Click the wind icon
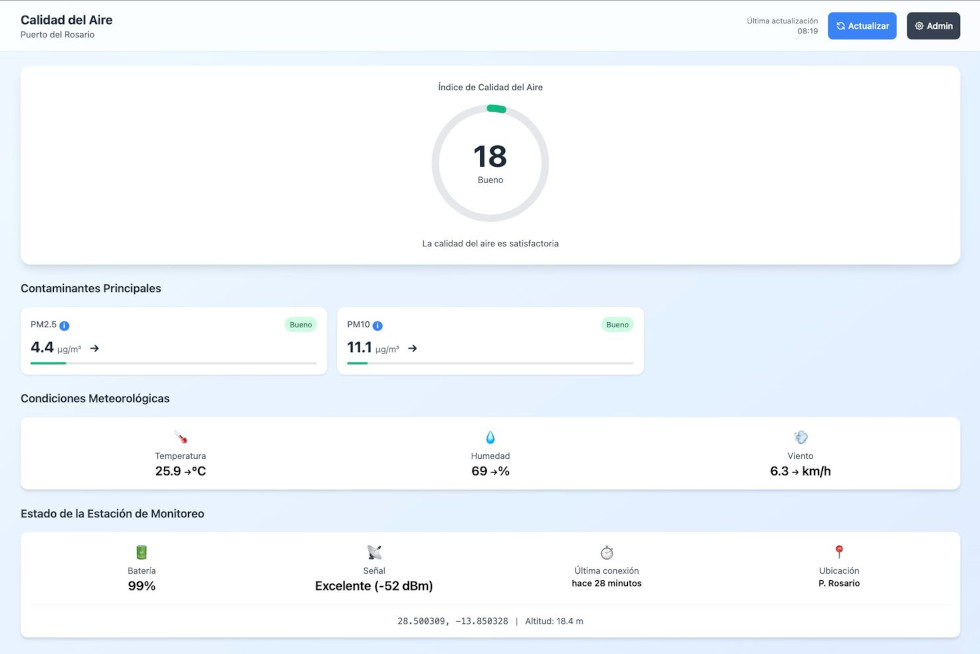Viewport: 980px width, 654px height. pos(800,437)
